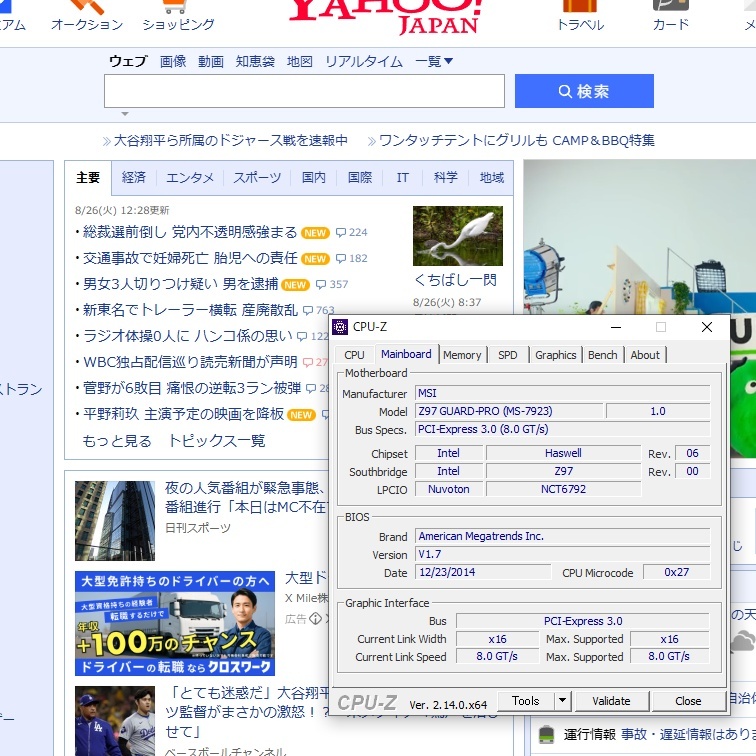Expand the Tools dropdown arrow in CPU-Z
This screenshot has width=756, height=756.
tap(563, 701)
